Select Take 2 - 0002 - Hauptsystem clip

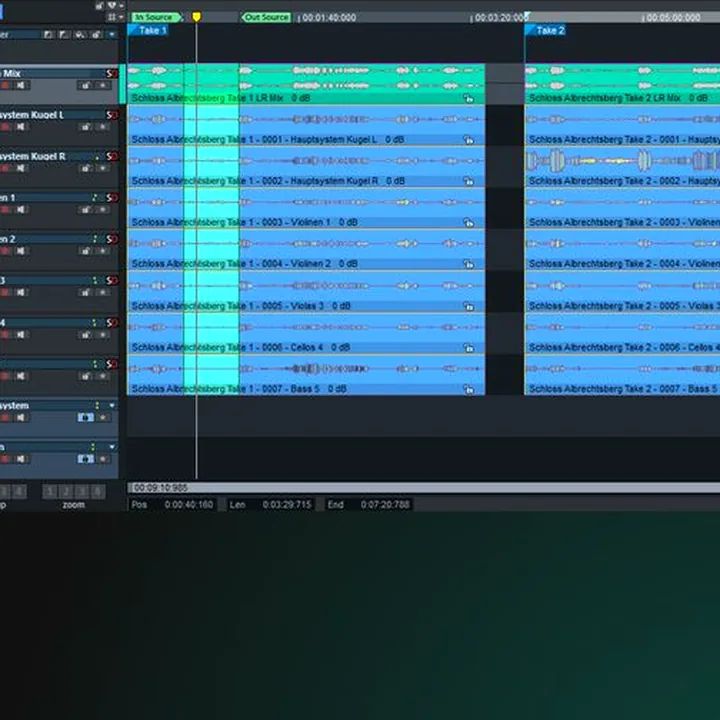tap(622, 167)
